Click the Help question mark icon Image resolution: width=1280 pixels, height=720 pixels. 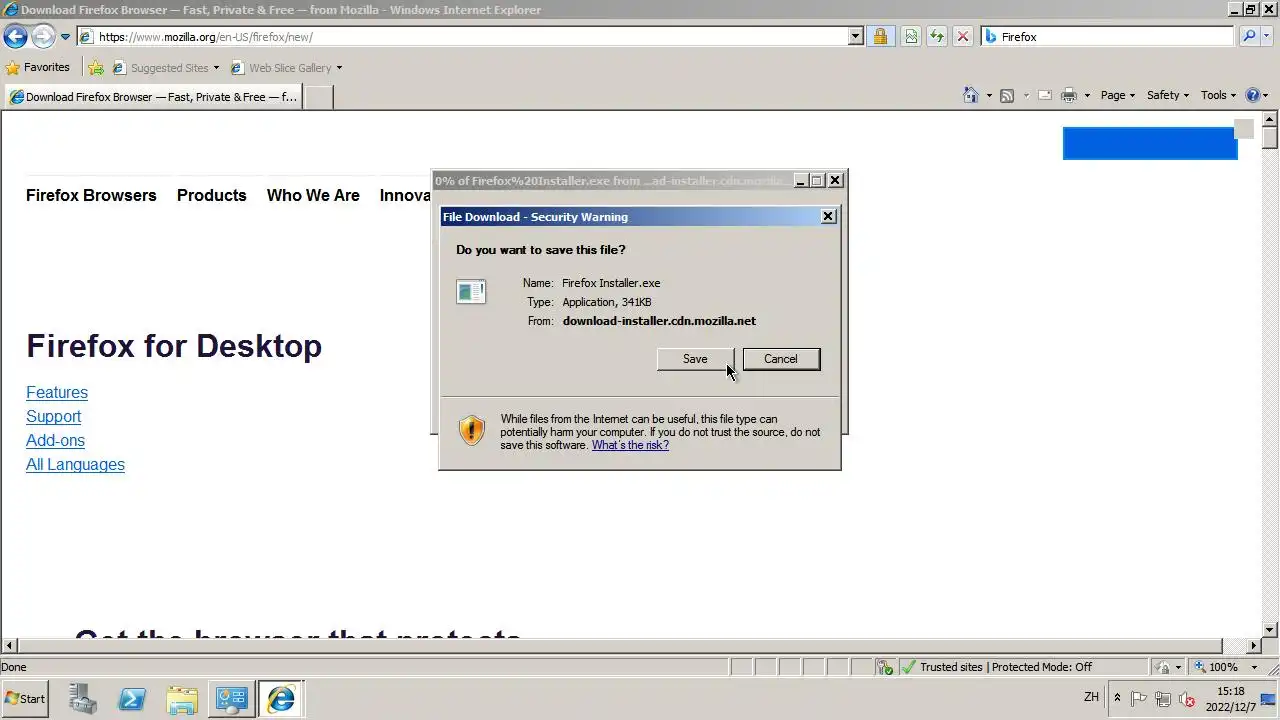[x=1253, y=95]
